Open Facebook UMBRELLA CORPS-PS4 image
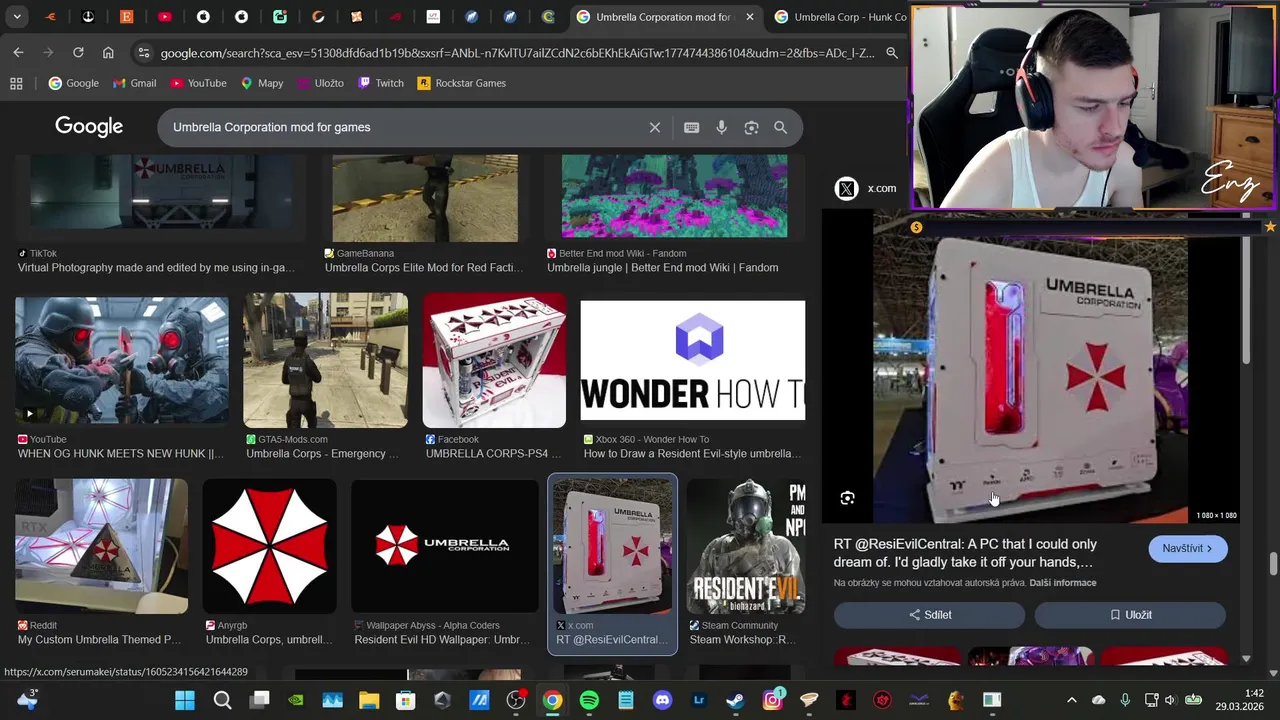1280x720 pixels. (x=494, y=360)
